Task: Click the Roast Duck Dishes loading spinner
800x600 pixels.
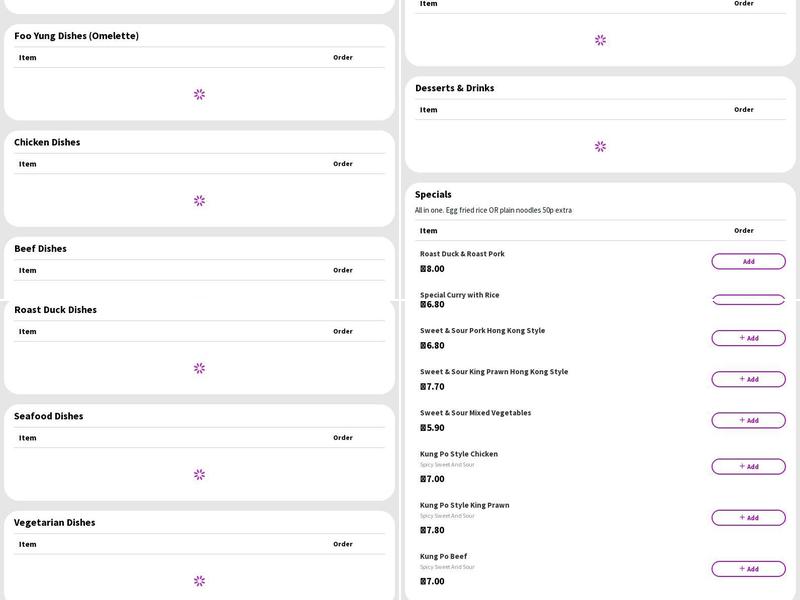Action: 199,368
